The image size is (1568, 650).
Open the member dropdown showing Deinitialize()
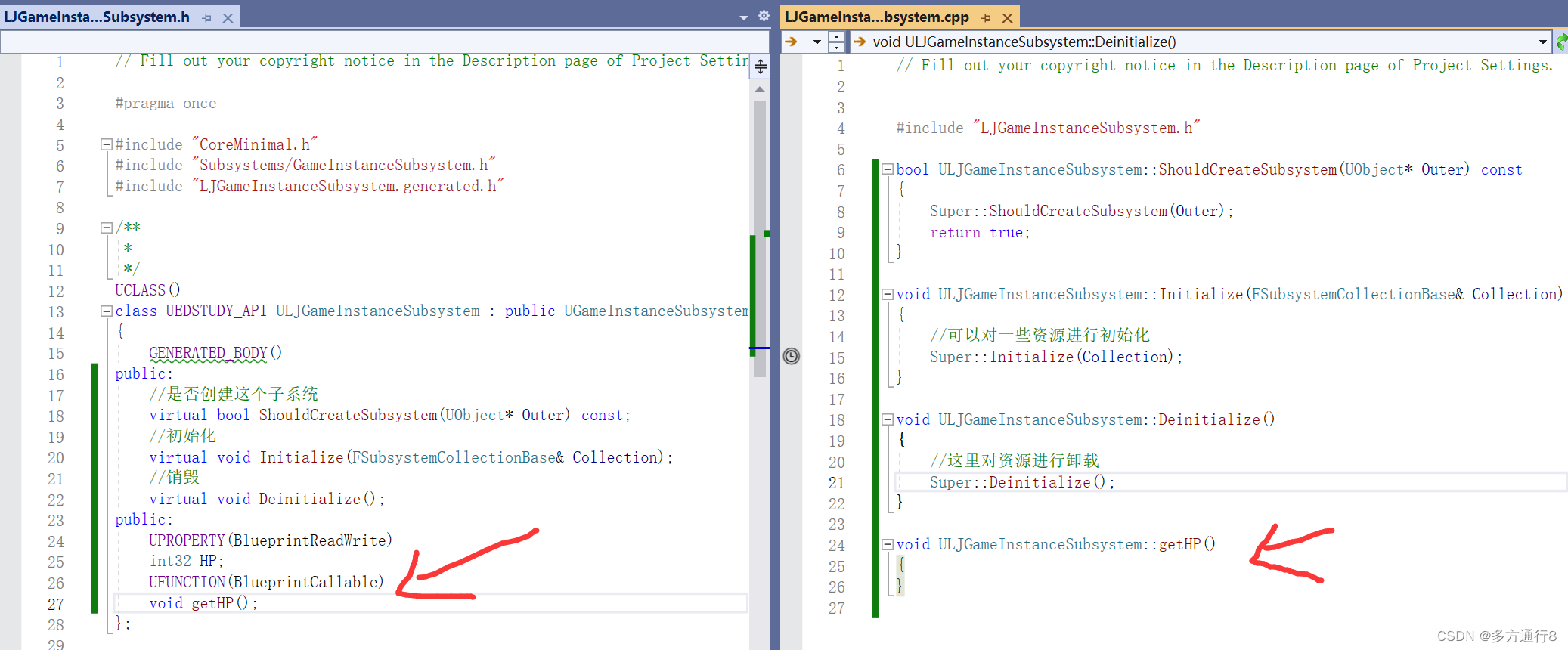click(1543, 42)
